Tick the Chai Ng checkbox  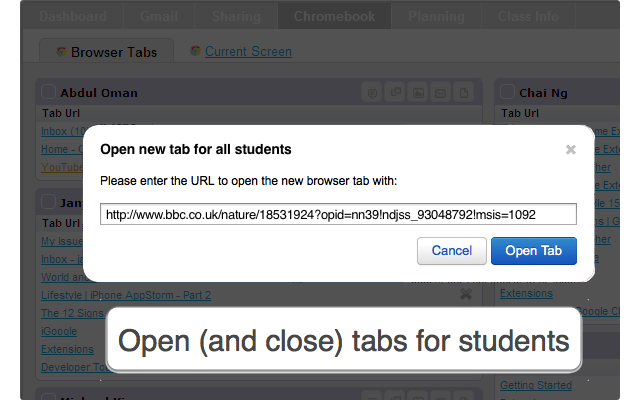(x=507, y=92)
